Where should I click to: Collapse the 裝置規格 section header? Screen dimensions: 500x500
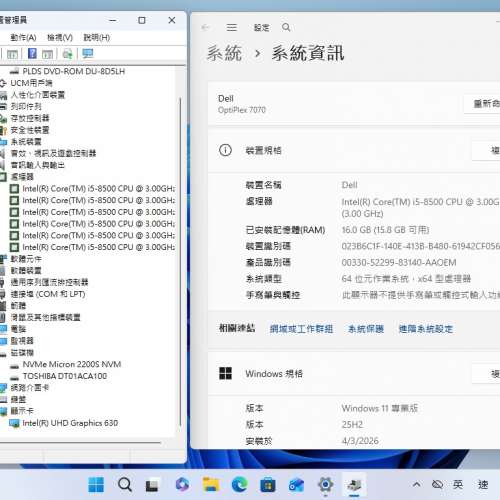(x=354, y=150)
